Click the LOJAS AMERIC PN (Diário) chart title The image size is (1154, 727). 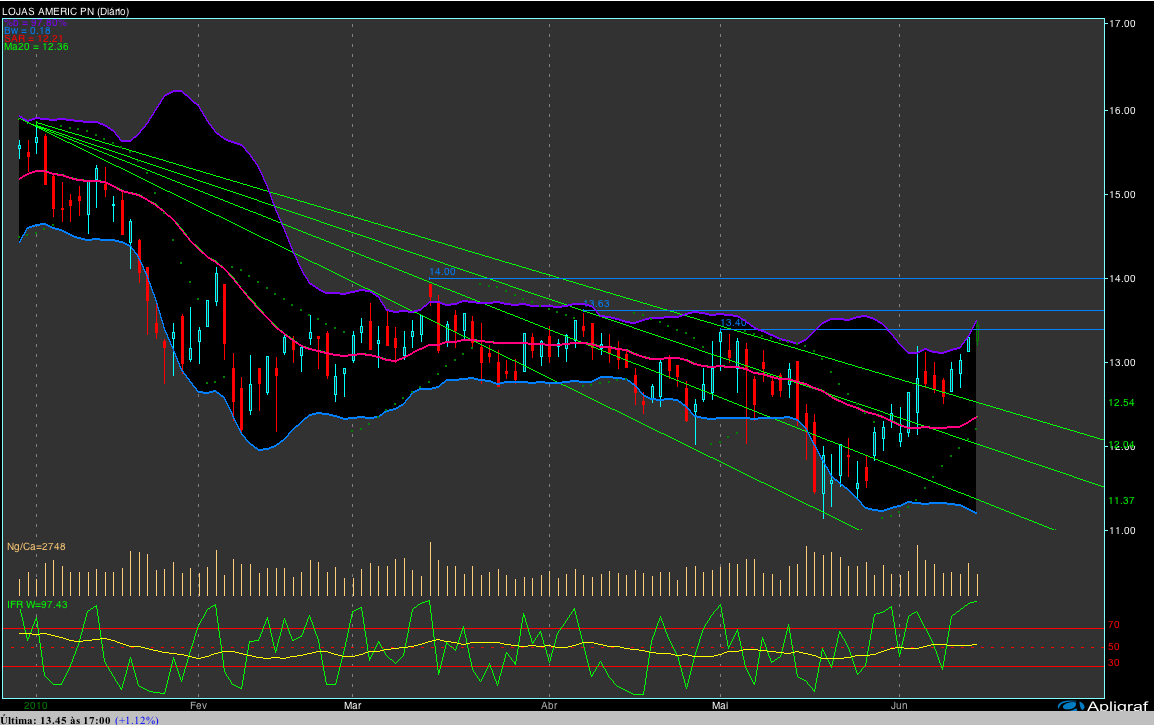coord(66,12)
